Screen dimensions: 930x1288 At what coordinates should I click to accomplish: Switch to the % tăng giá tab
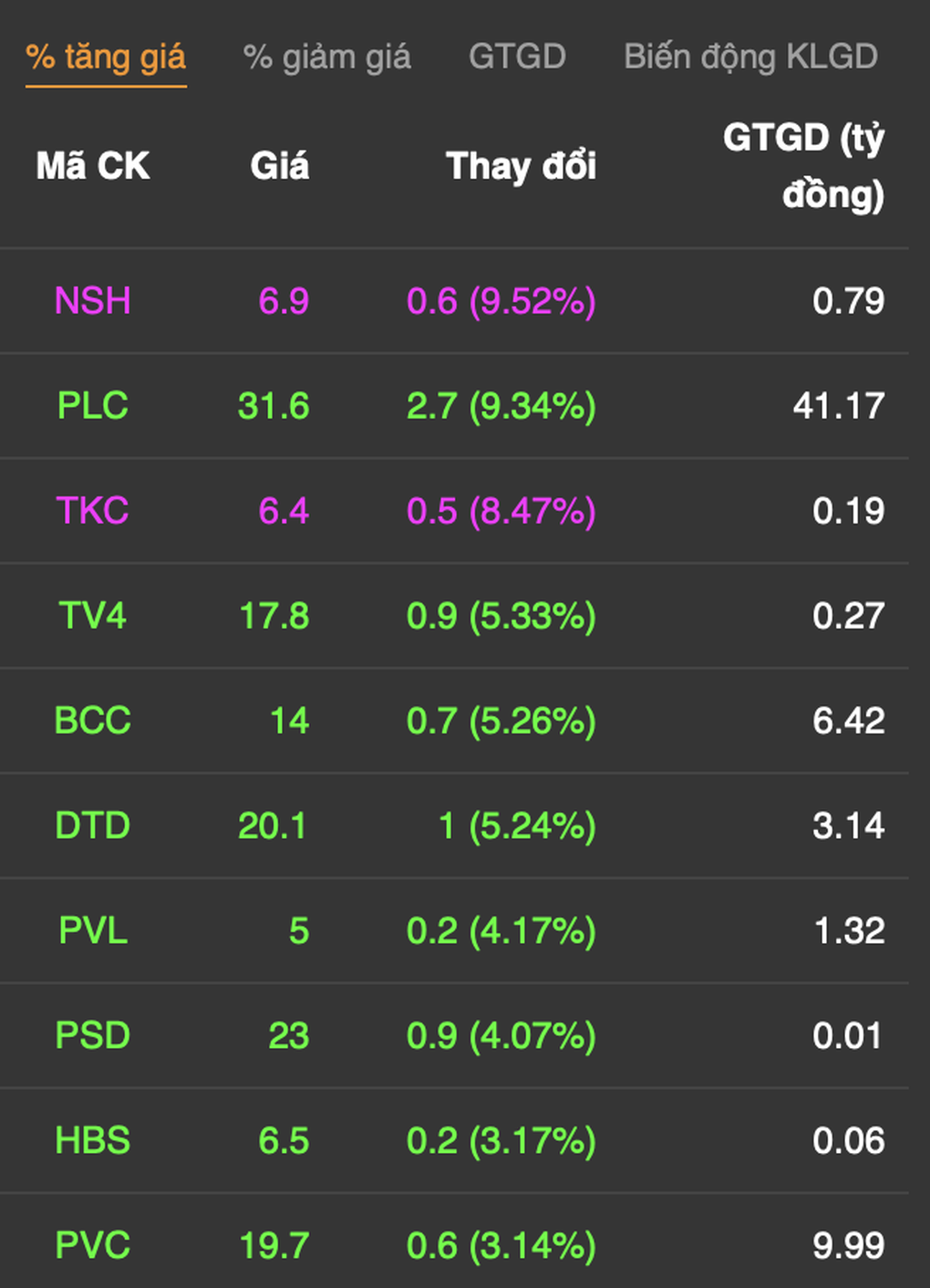(x=106, y=57)
